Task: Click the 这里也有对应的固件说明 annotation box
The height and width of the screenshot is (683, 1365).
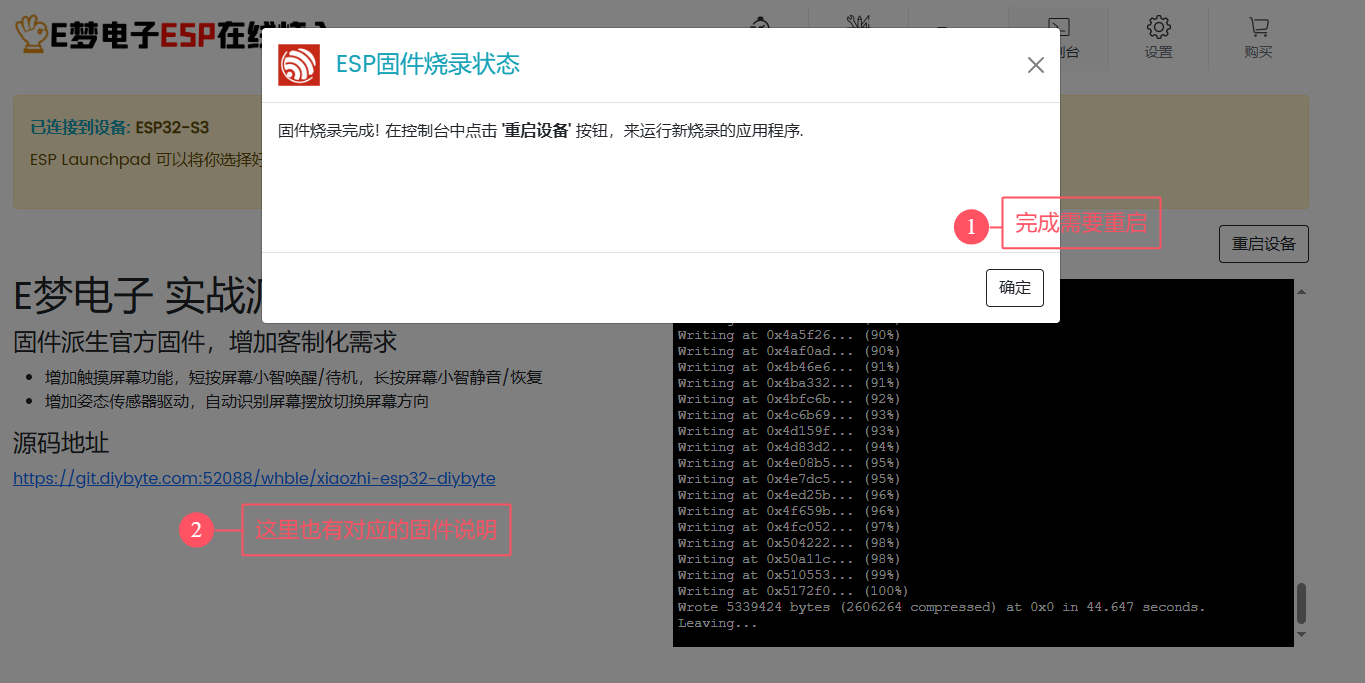Action: click(x=376, y=530)
